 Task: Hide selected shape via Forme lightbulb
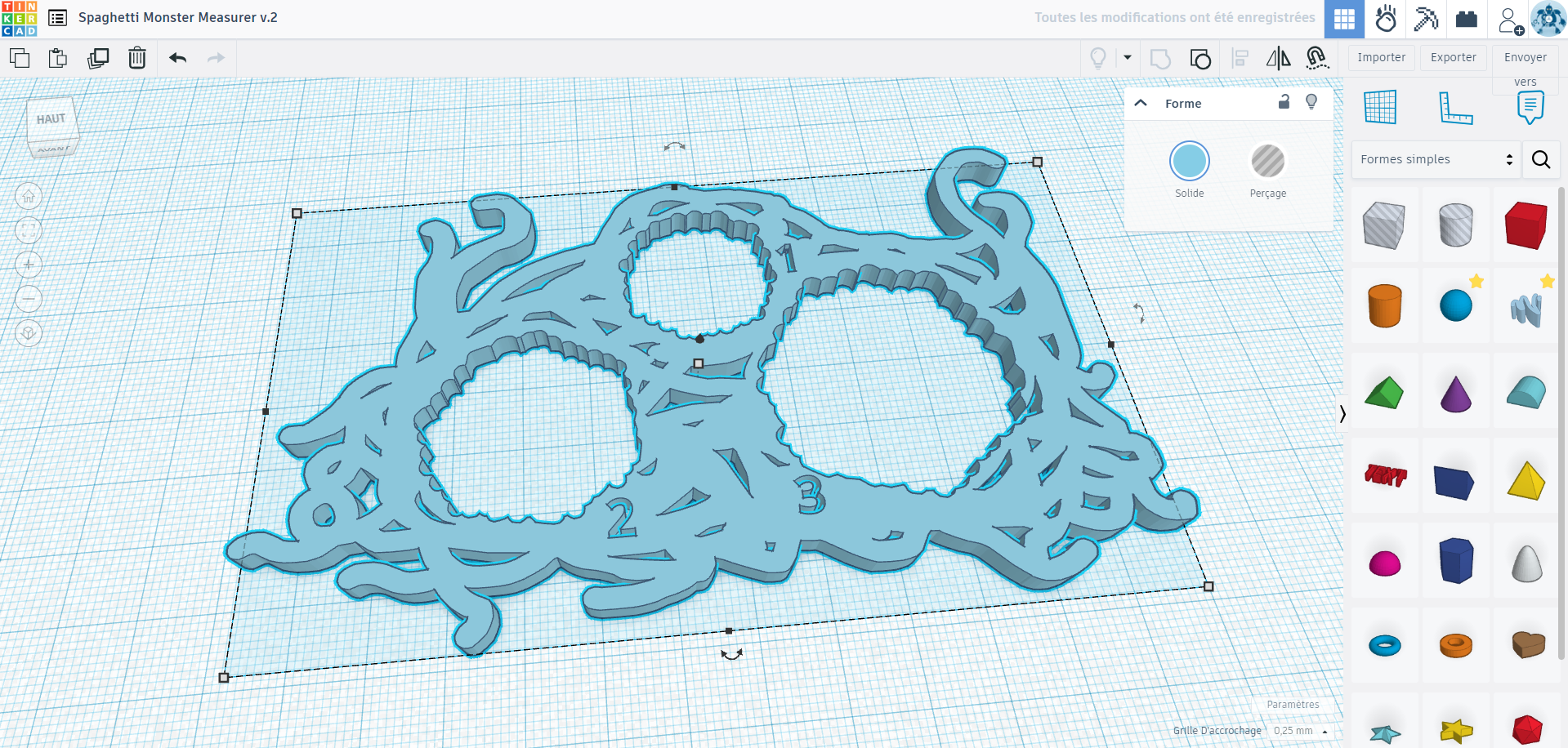(1311, 101)
